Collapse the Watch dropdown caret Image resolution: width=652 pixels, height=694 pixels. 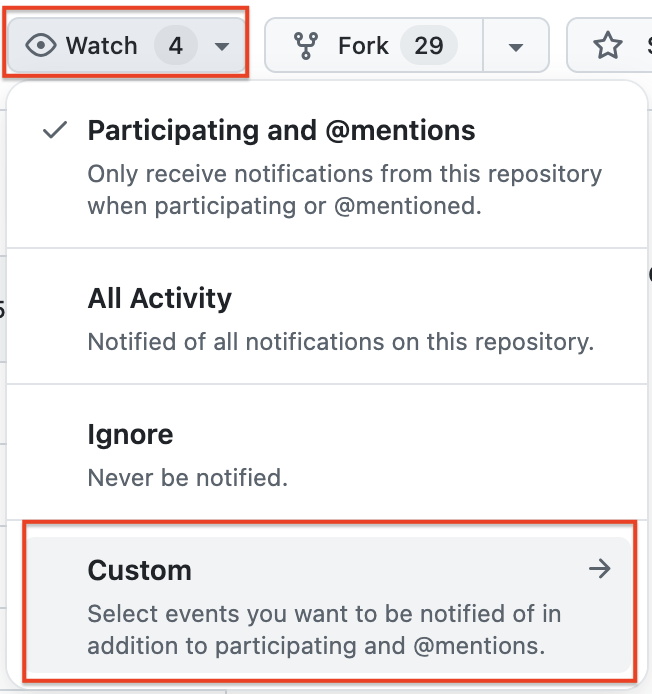click(x=222, y=46)
